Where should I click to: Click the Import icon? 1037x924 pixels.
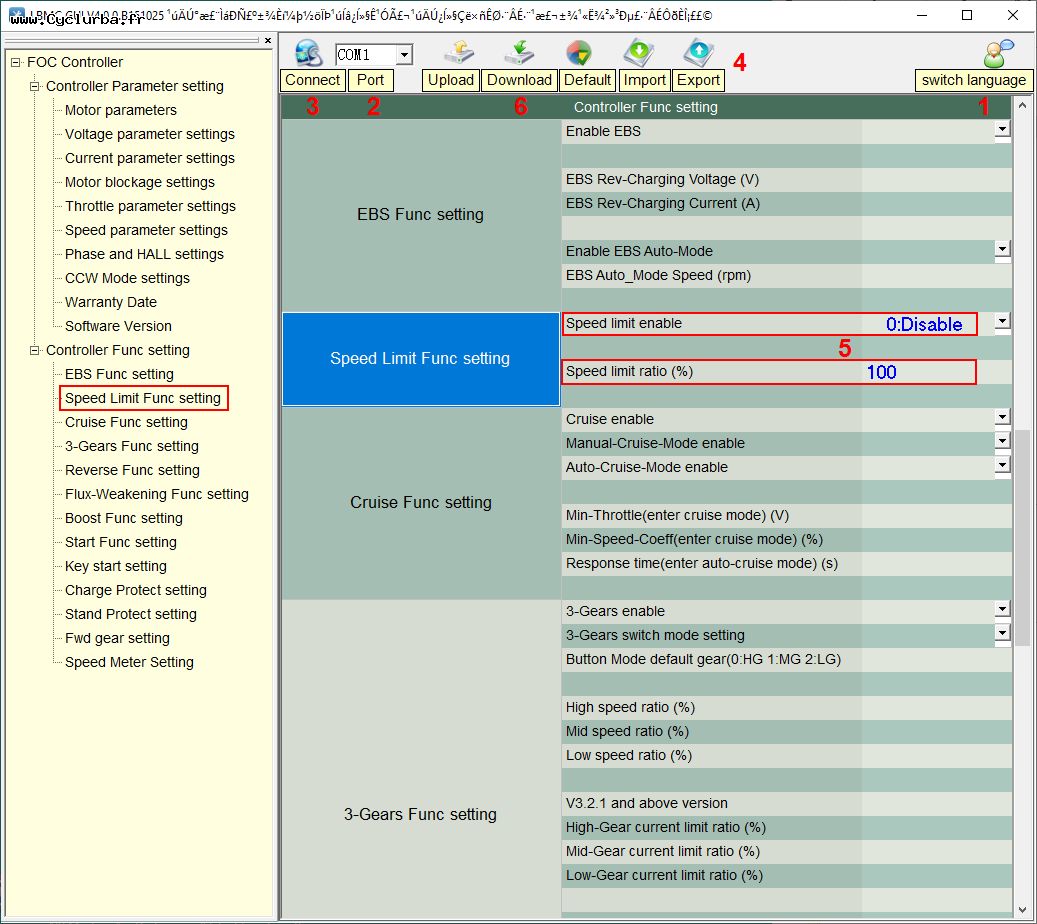point(638,53)
